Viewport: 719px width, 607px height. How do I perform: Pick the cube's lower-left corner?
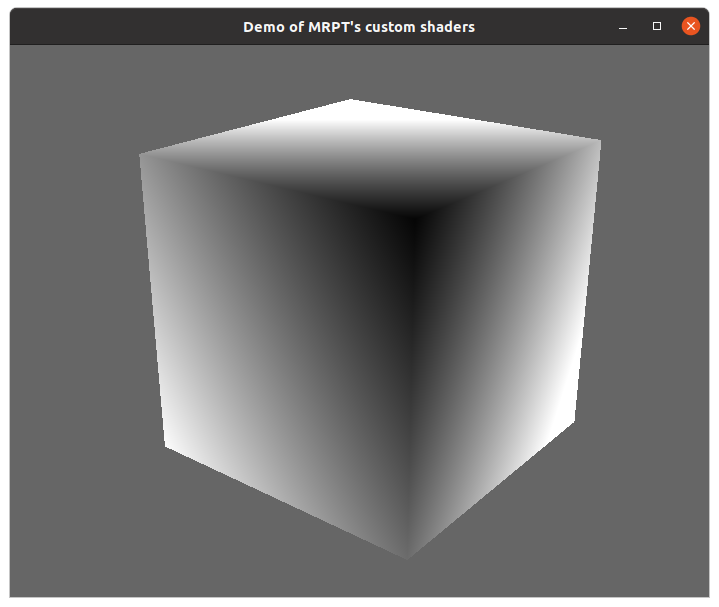165,447
